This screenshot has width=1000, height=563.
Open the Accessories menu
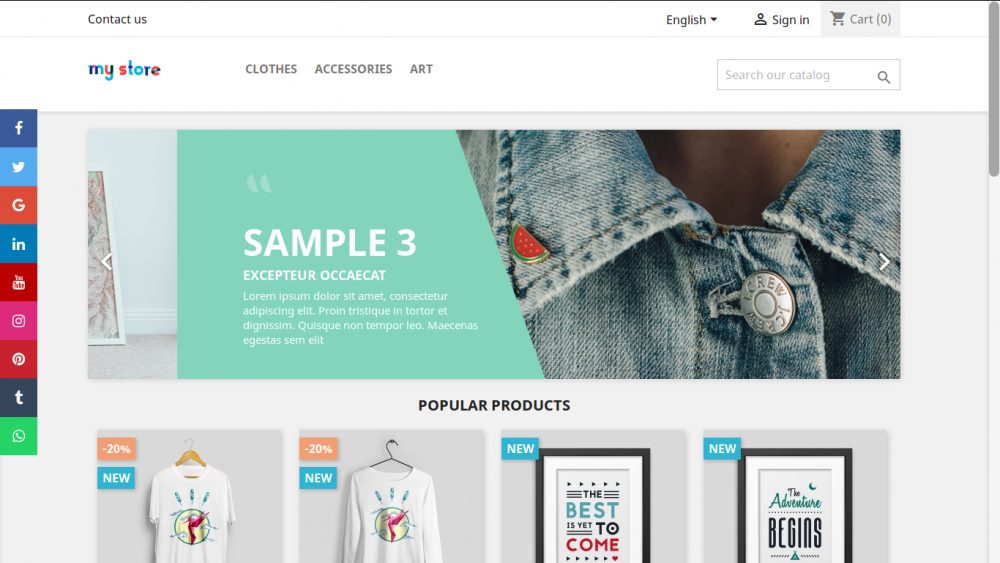pos(353,69)
